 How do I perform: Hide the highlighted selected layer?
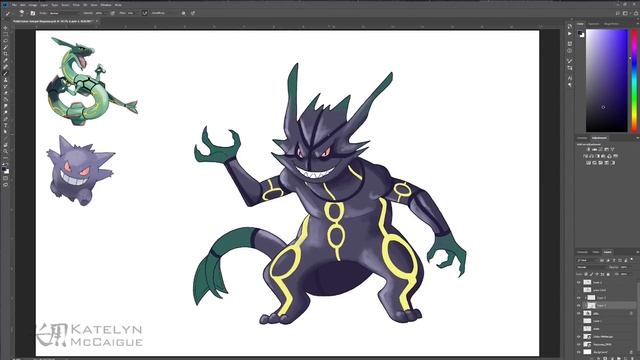coord(579,306)
